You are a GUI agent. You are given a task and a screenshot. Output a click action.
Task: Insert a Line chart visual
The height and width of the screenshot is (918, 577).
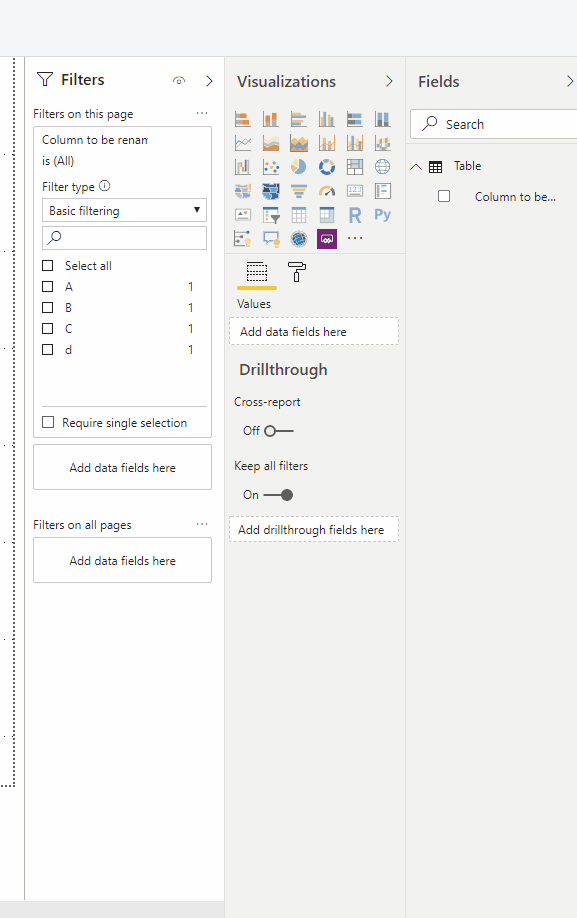click(243, 143)
